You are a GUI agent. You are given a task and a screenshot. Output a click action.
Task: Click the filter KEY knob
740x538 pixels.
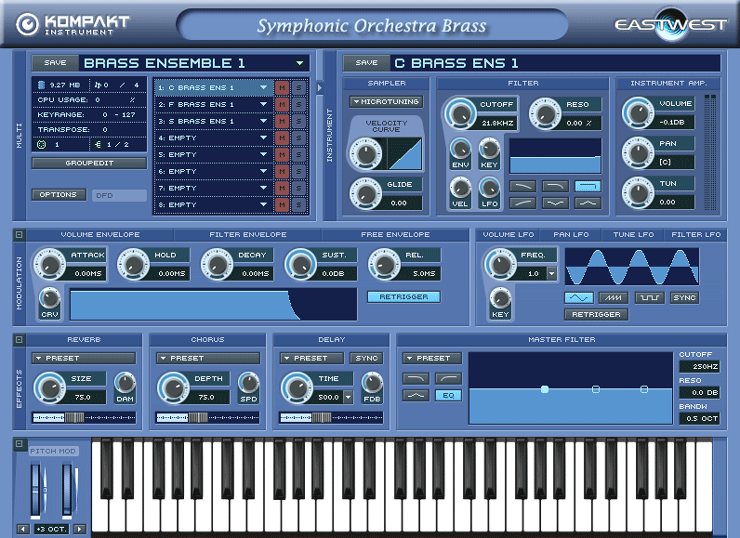click(489, 149)
